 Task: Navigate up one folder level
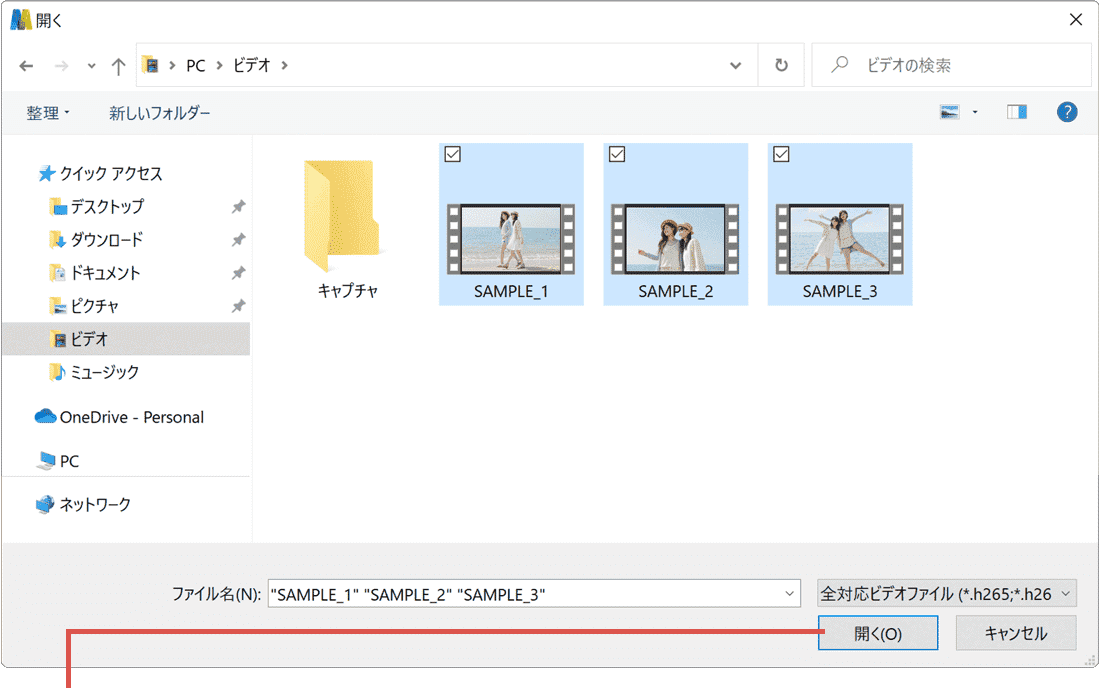[117, 64]
